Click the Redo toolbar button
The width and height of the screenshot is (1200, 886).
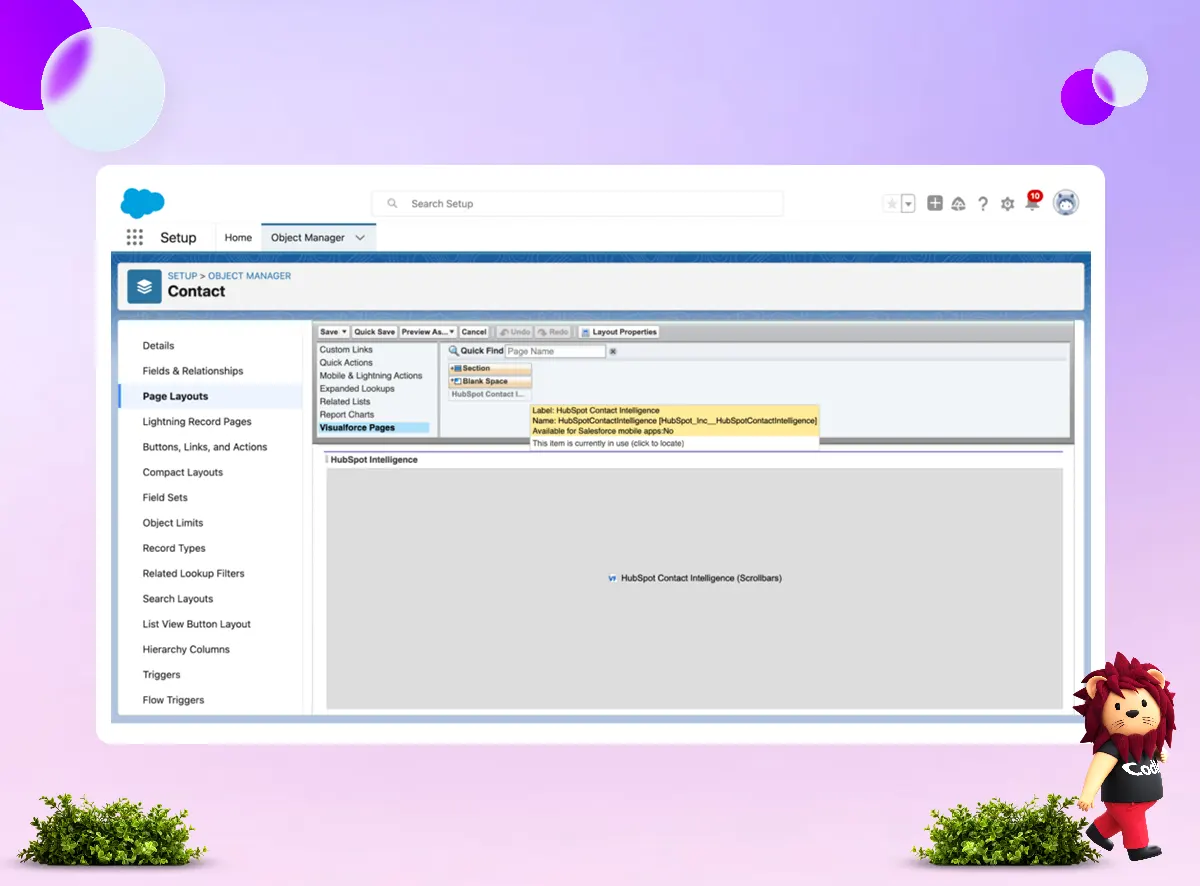click(x=553, y=332)
